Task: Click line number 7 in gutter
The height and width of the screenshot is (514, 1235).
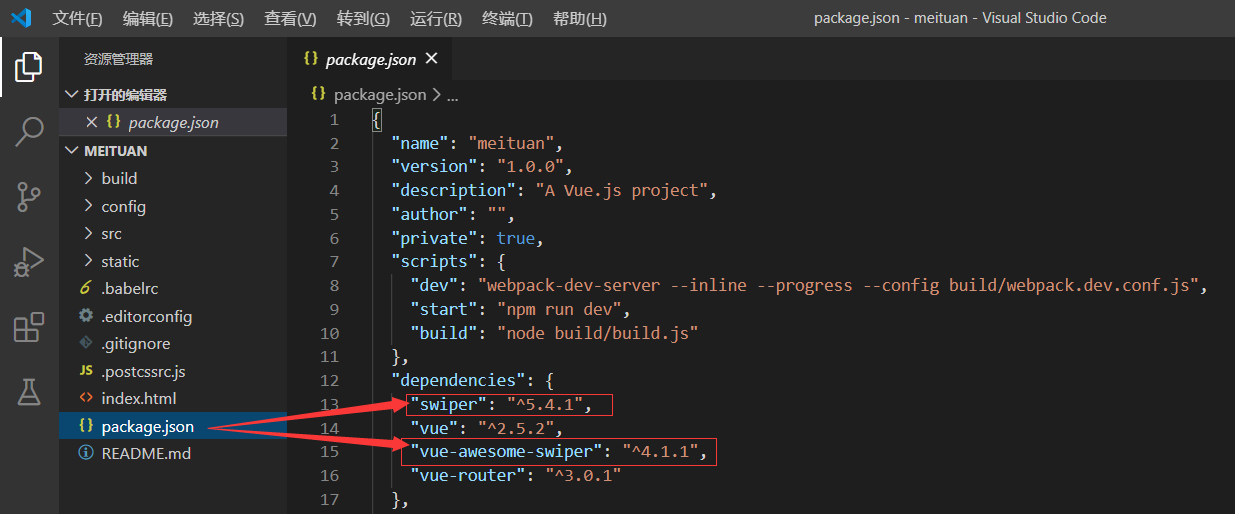Action: tap(334, 261)
